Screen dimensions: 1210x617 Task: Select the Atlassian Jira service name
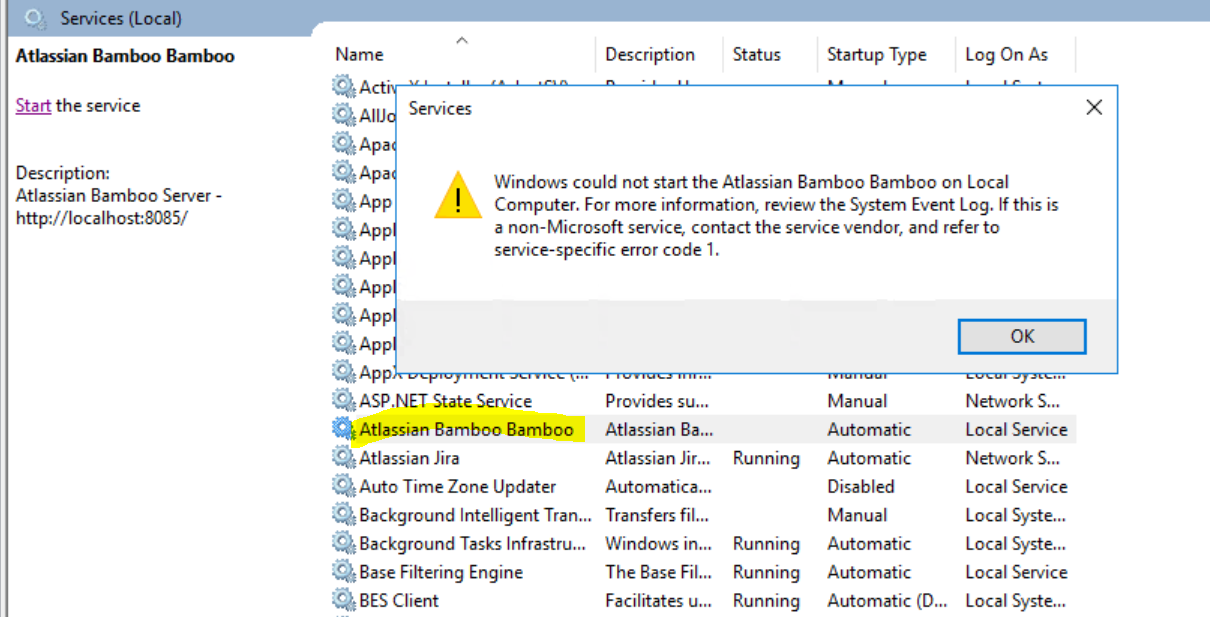(x=410, y=458)
